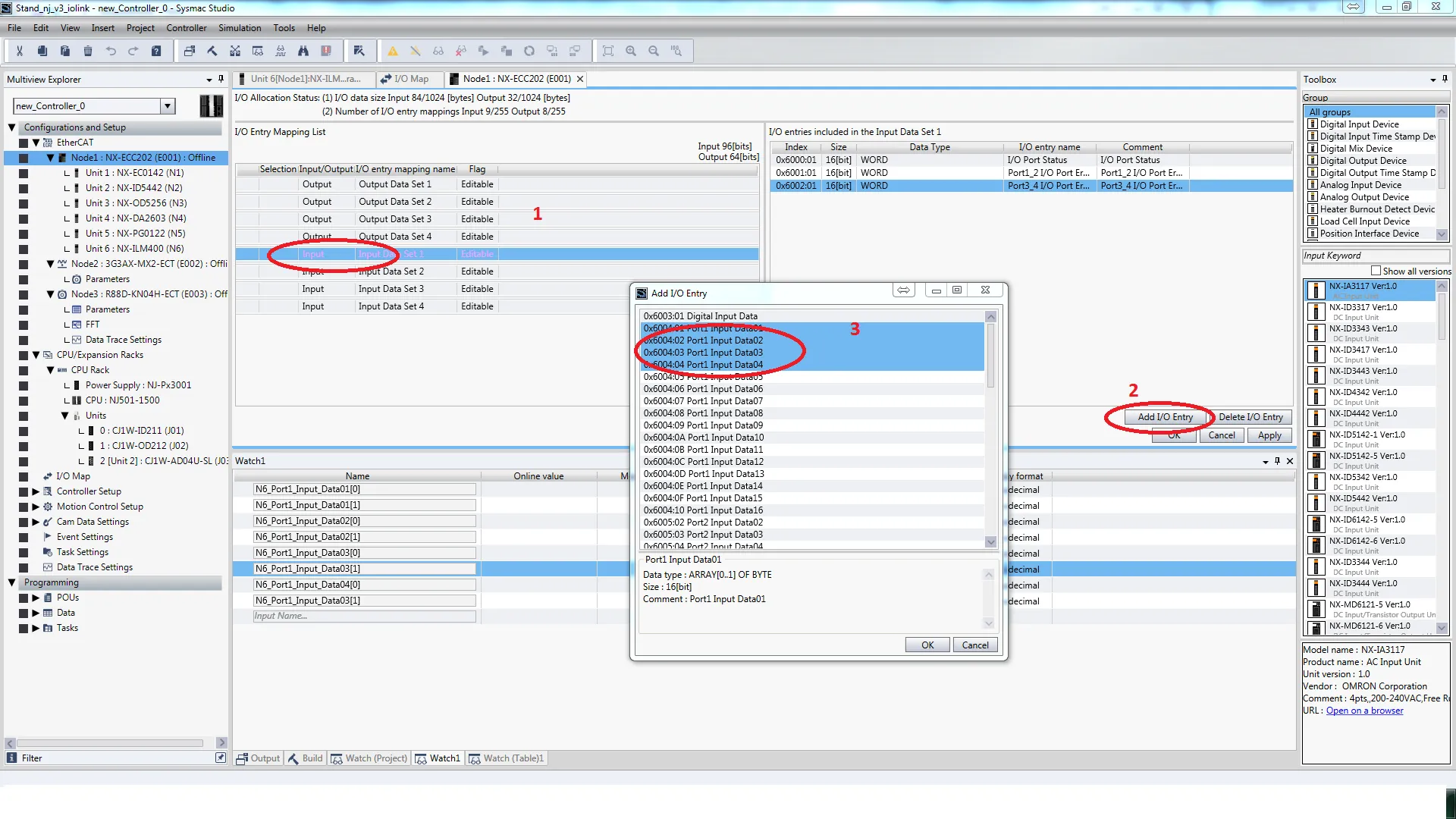Open the Simulation menu

point(240,28)
